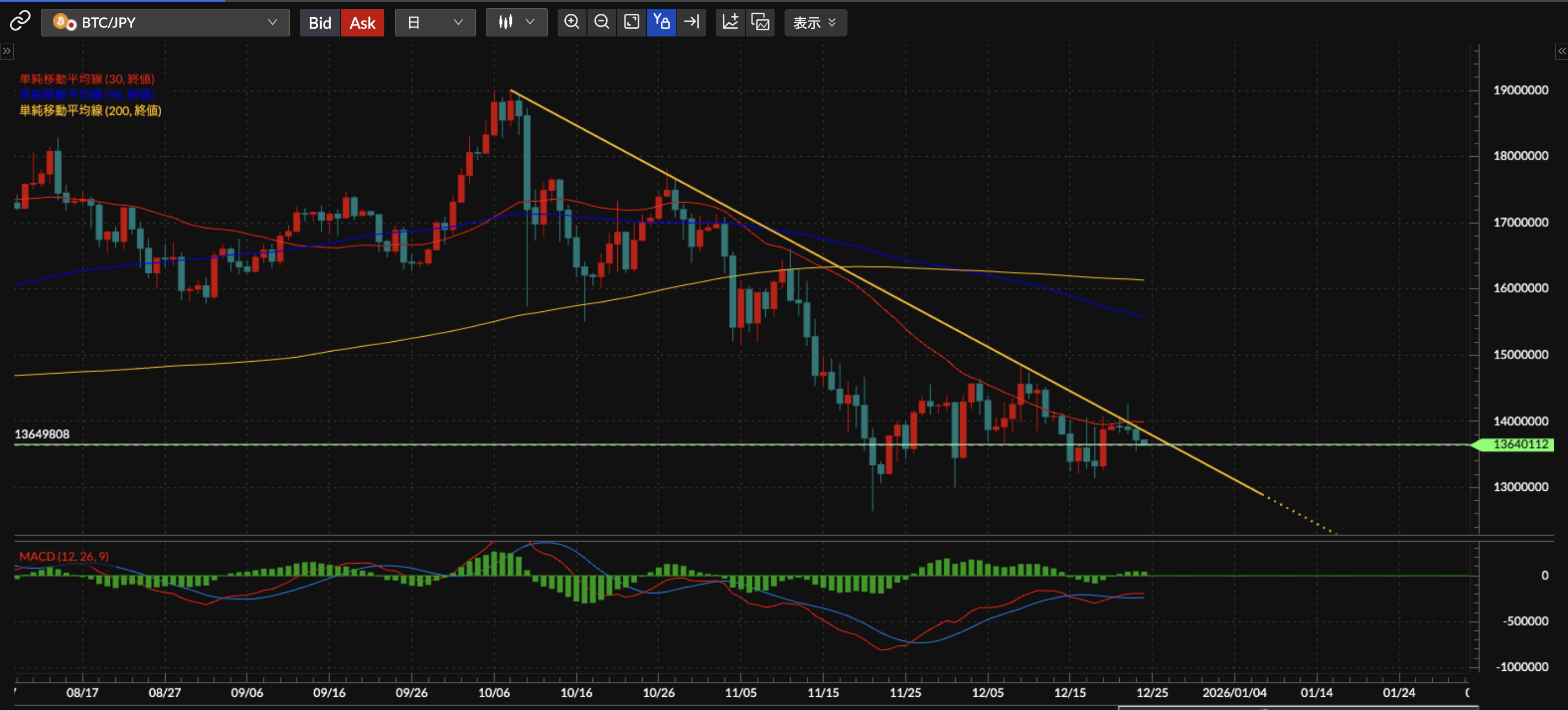
Task: Zoom in on the chart
Action: (571, 22)
